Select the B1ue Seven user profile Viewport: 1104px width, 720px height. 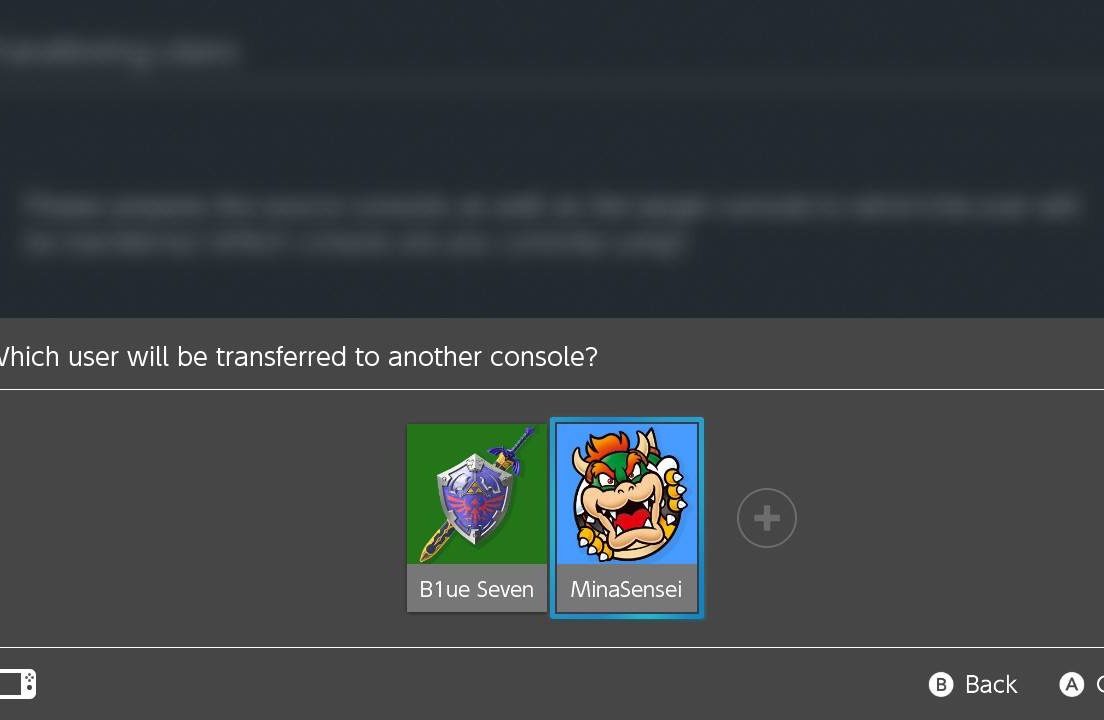(477, 517)
